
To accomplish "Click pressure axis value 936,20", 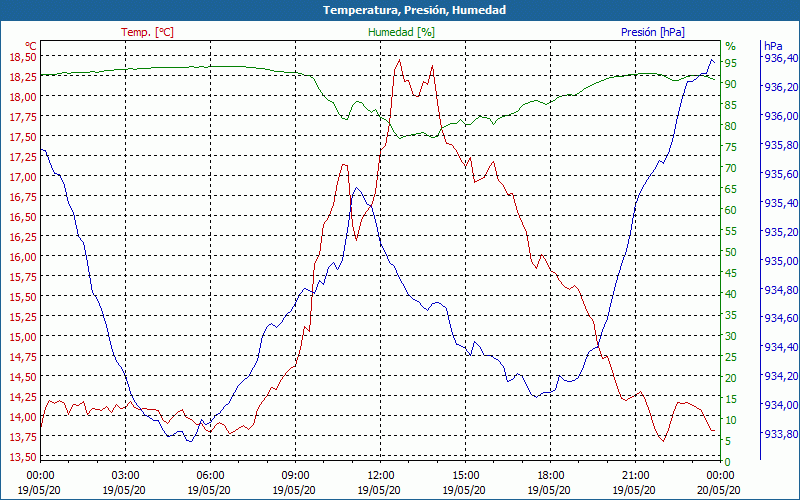I will click(780, 87).
